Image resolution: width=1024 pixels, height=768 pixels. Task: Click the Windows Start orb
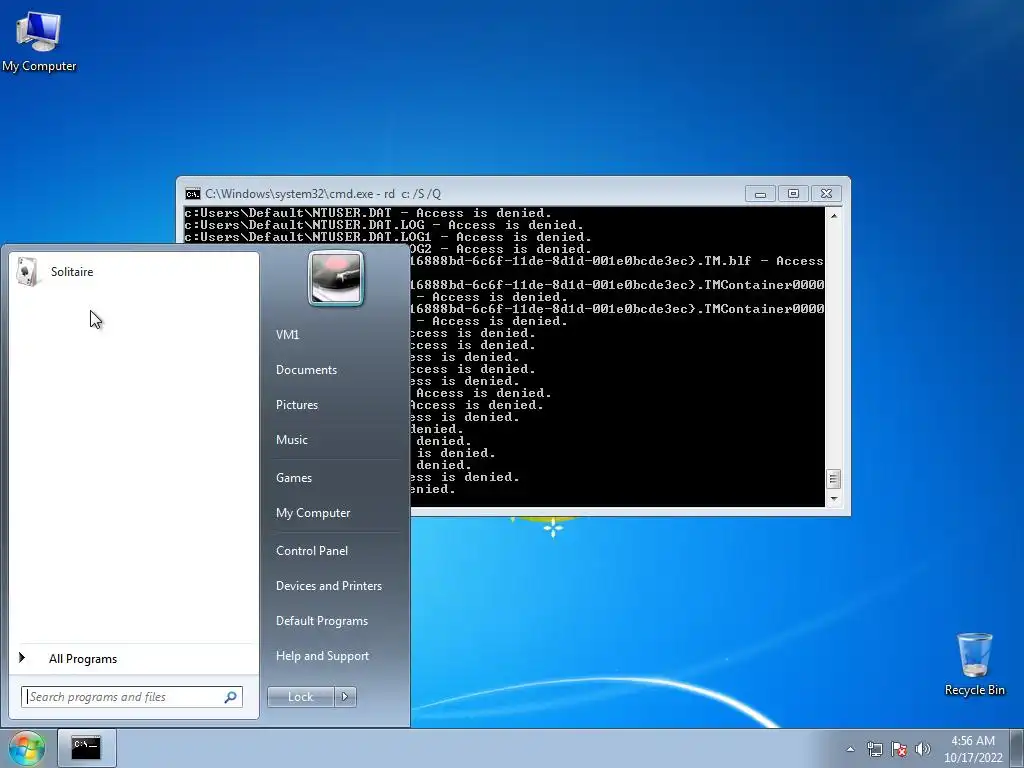(x=26, y=748)
